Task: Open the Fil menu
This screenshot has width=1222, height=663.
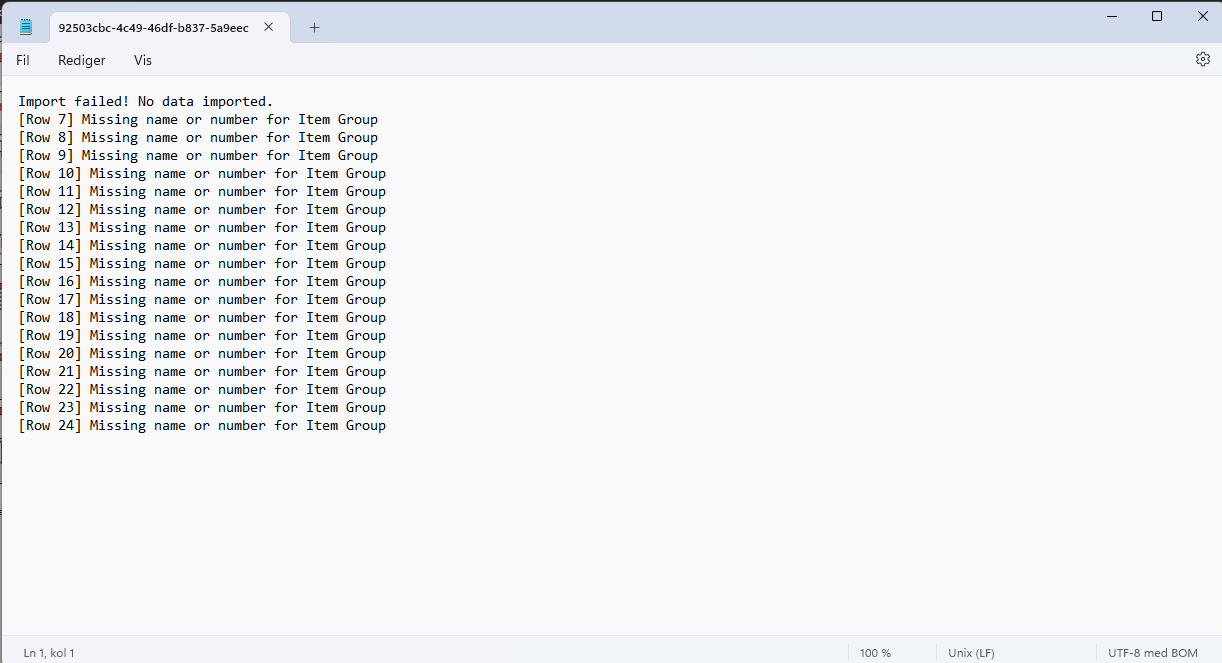Action: 23,60
